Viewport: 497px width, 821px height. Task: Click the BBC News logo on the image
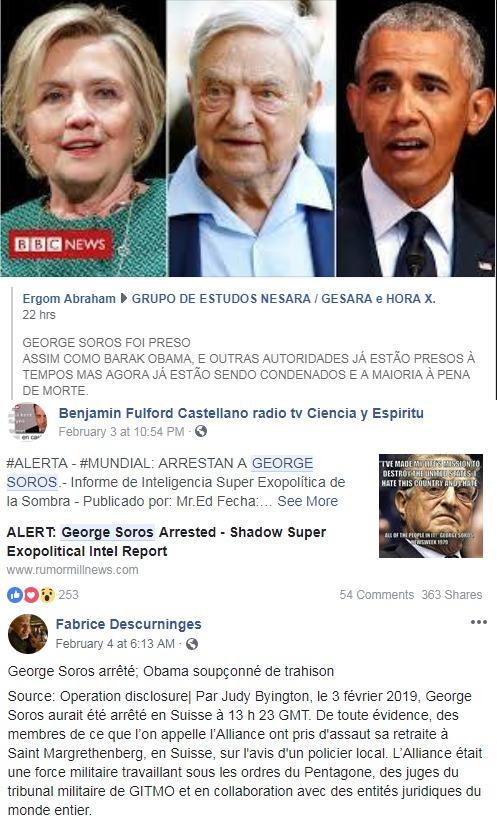tap(60, 244)
